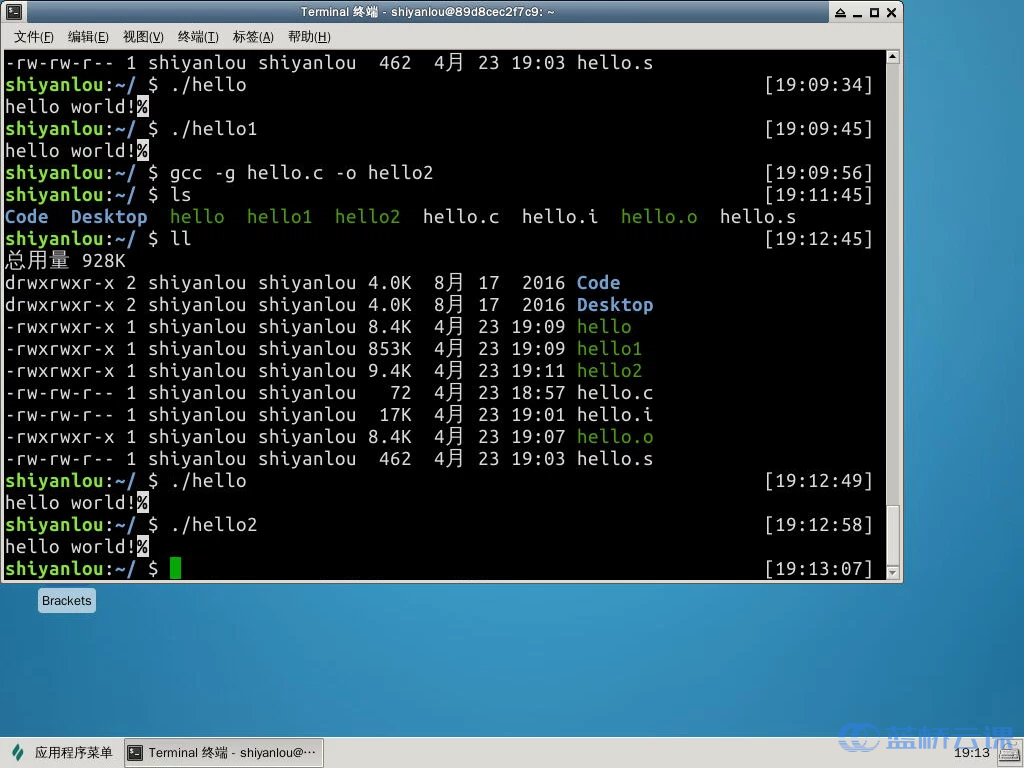The height and width of the screenshot is (768, 1024).
Task: Click the terminal window icon in title bar
Action: coord(12,12)
